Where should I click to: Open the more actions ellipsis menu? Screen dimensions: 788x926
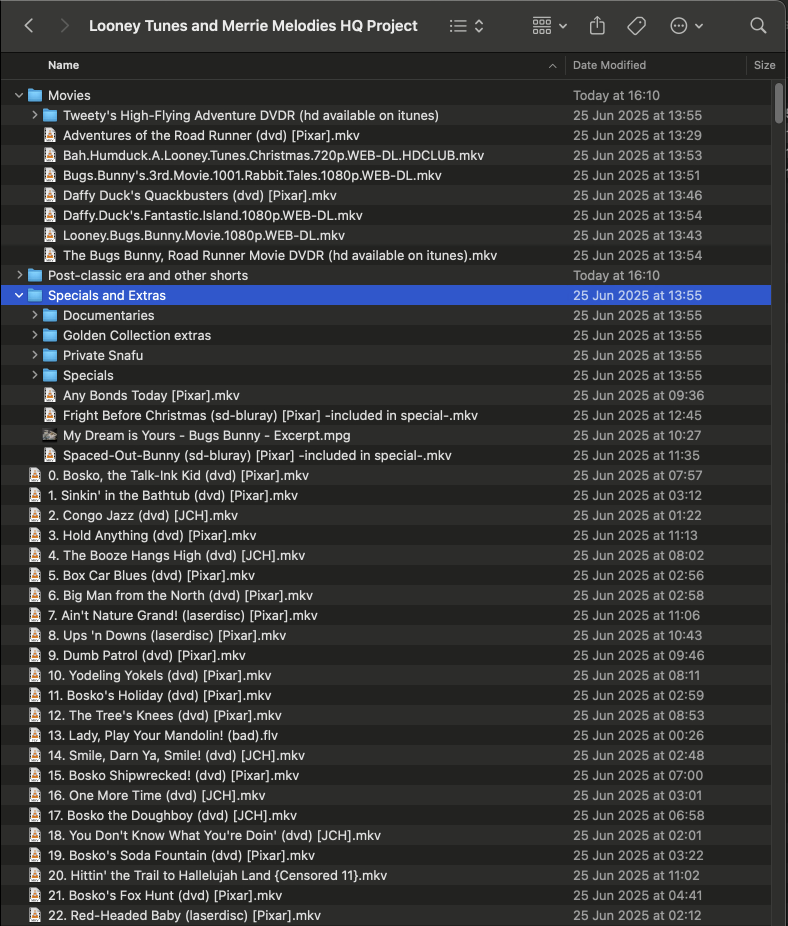686,26
